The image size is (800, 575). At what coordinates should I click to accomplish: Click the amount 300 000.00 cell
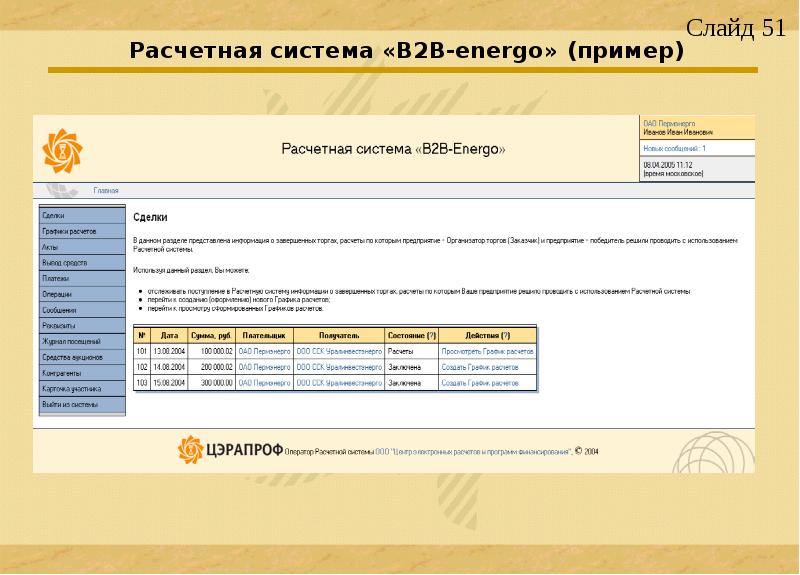(211, 383)
